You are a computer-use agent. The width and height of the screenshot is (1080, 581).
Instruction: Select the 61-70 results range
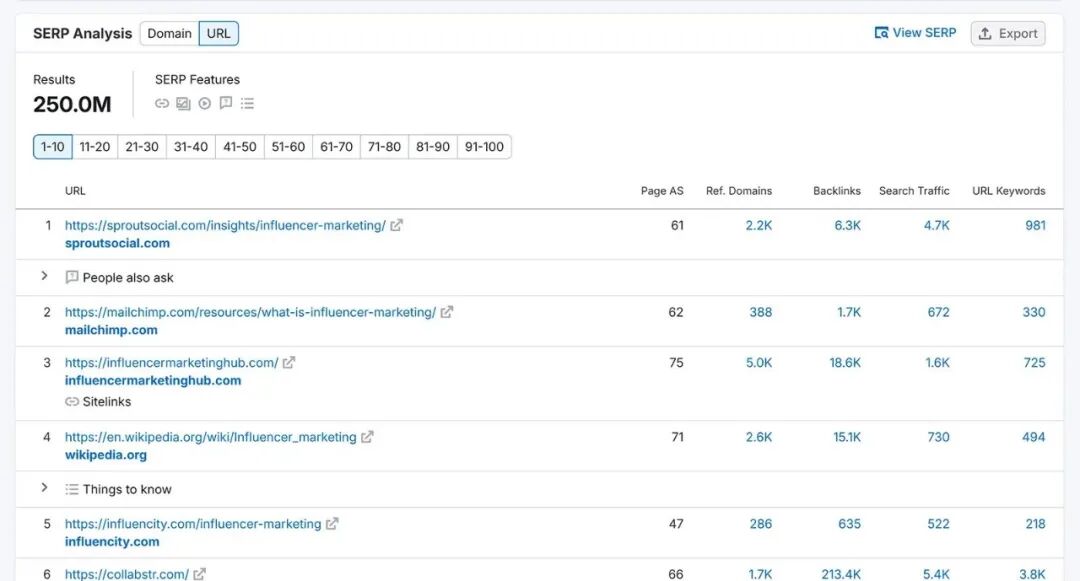[x=336, y=147]
